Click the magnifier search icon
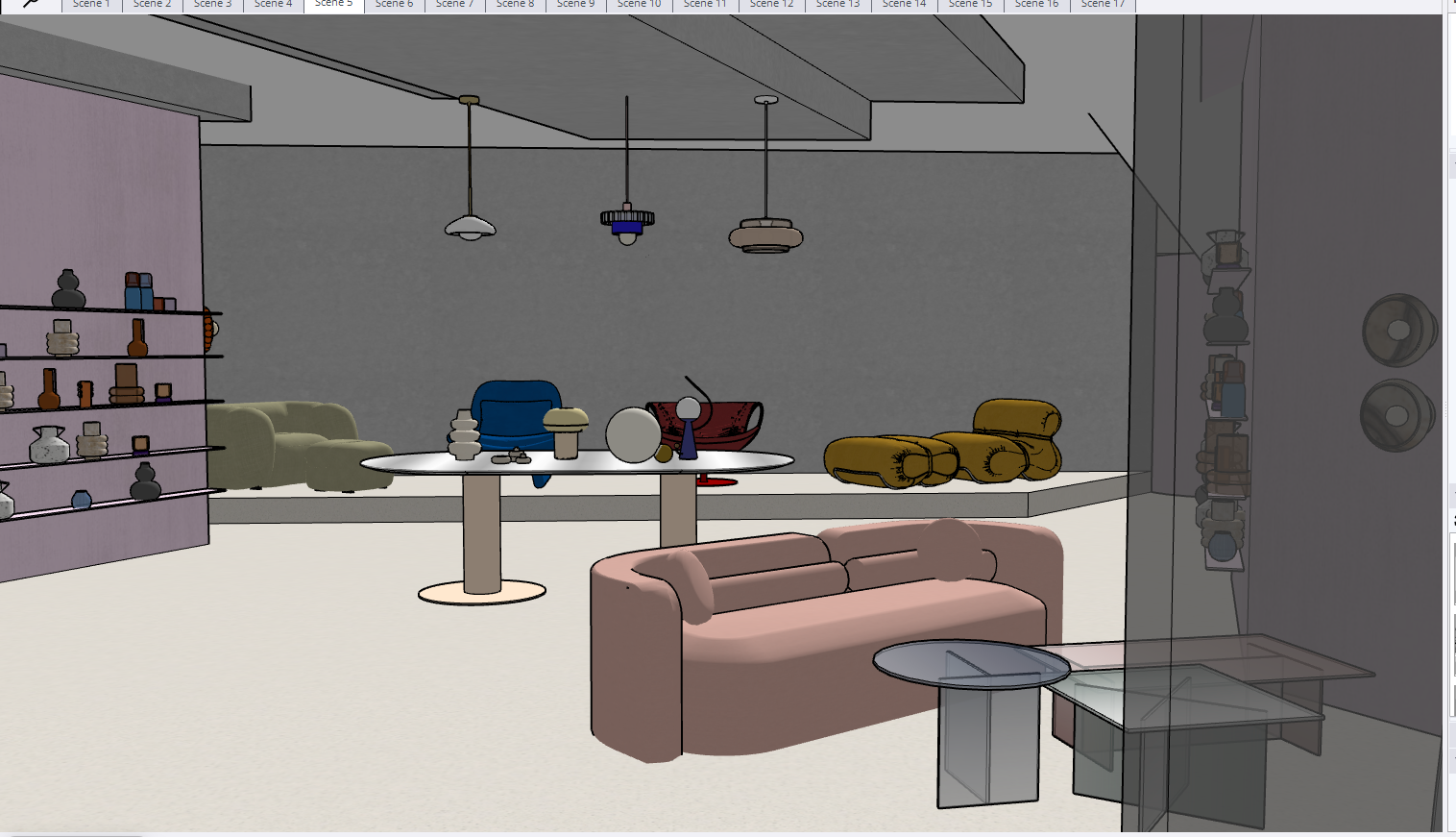The width and height of the screenshot is (1456, 837). click(x=31, y=4)
